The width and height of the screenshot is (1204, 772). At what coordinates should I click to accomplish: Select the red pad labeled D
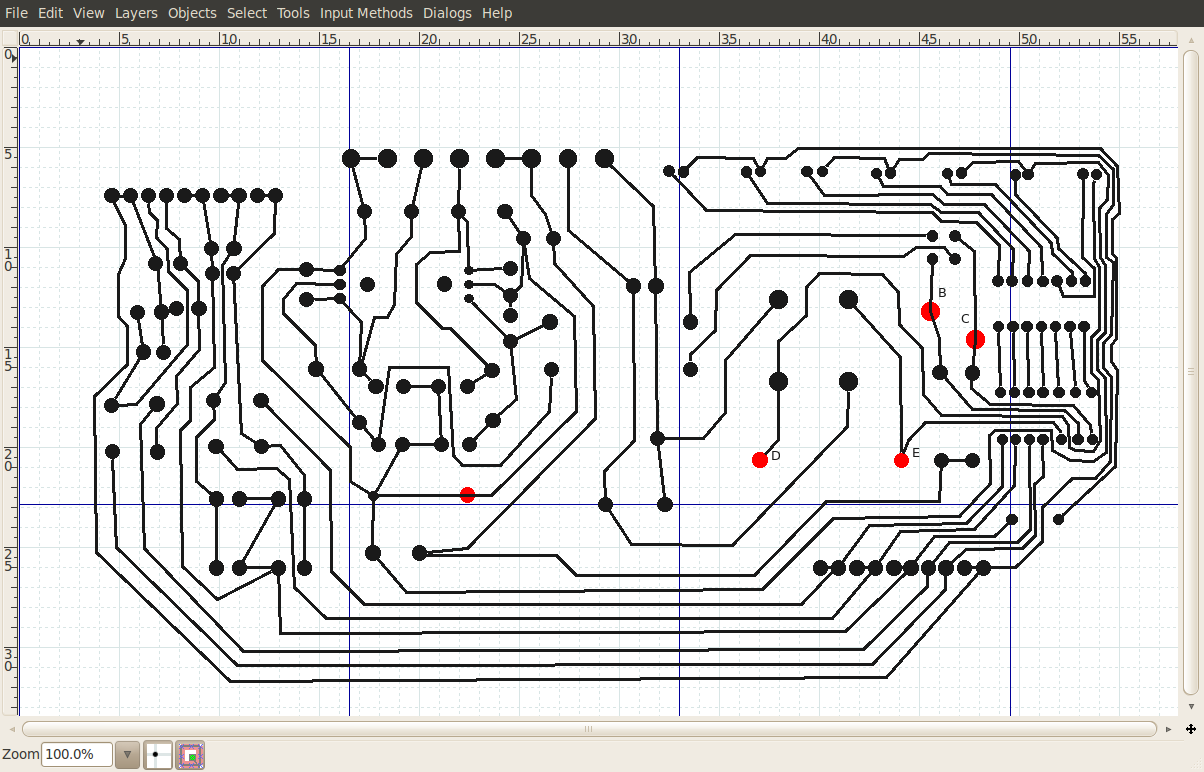[760, 460]
